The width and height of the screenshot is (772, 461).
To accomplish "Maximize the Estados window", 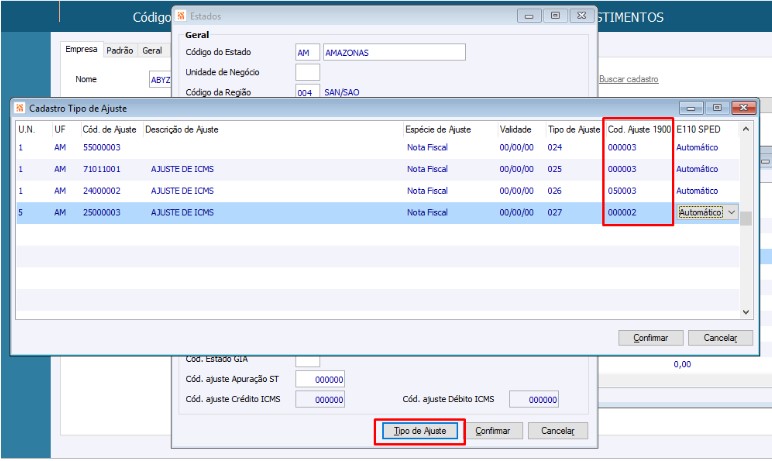I will click(555, 16).
